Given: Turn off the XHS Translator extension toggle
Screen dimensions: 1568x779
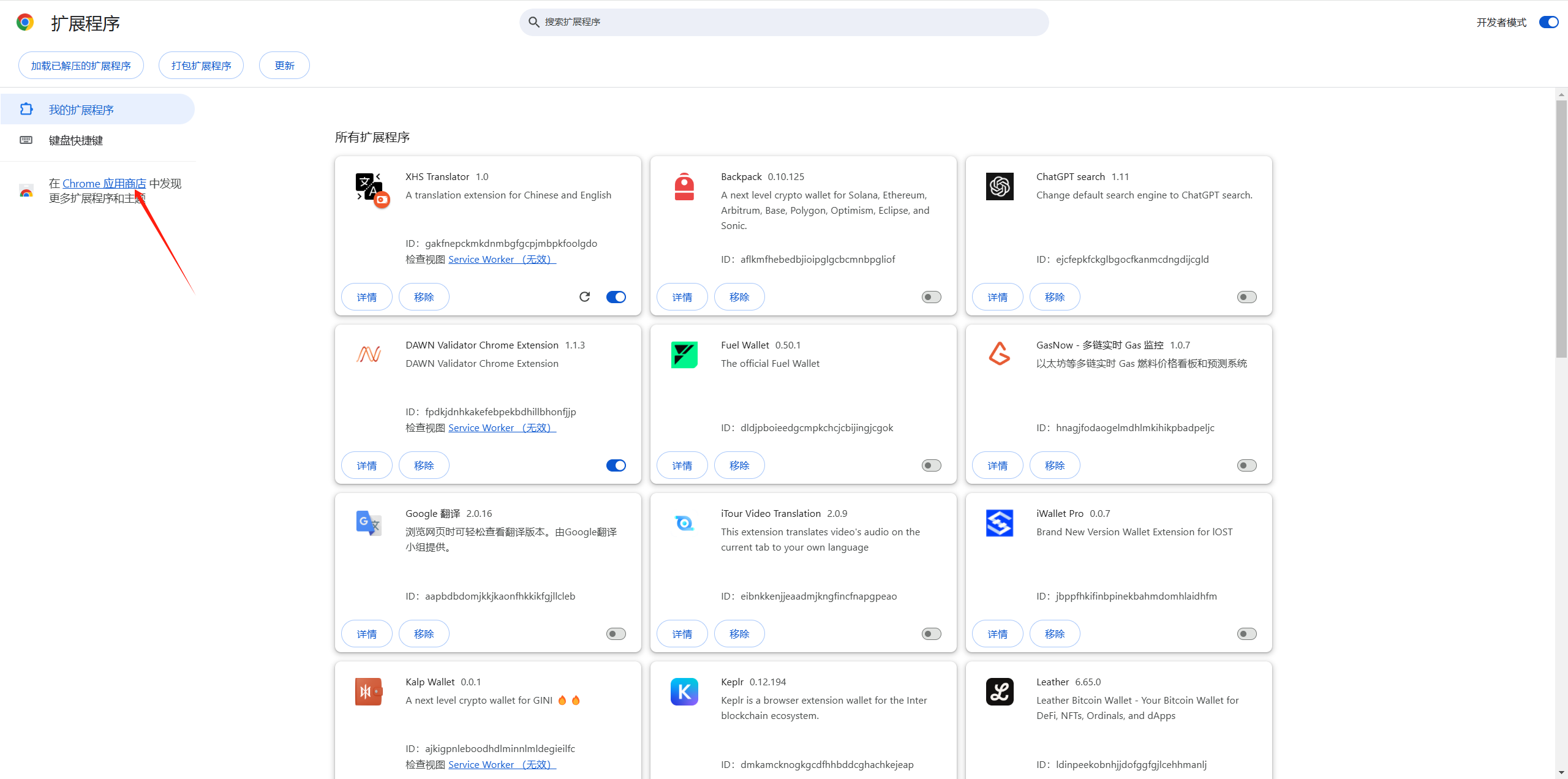Looking at the screenshot, I should click(x=616, y=297).
